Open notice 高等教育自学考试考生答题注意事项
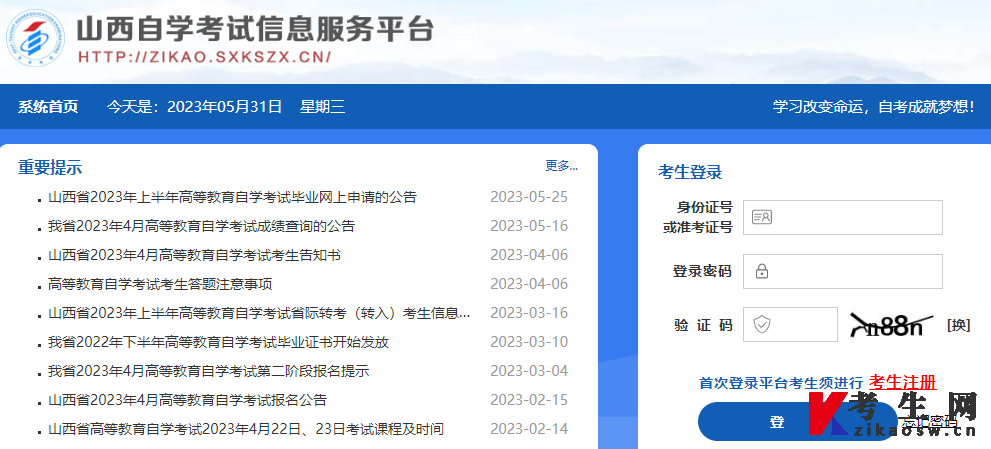 [x=160, y=284]
